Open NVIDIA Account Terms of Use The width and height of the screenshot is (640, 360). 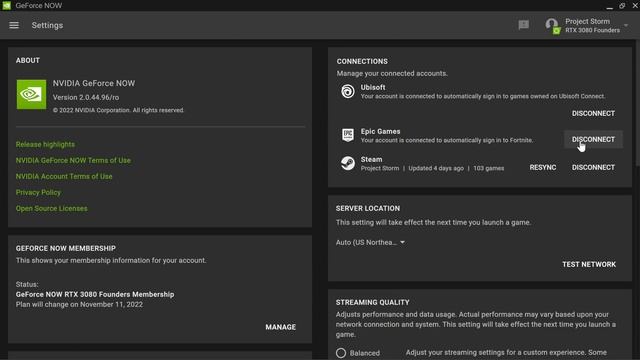tap(64, 176)
